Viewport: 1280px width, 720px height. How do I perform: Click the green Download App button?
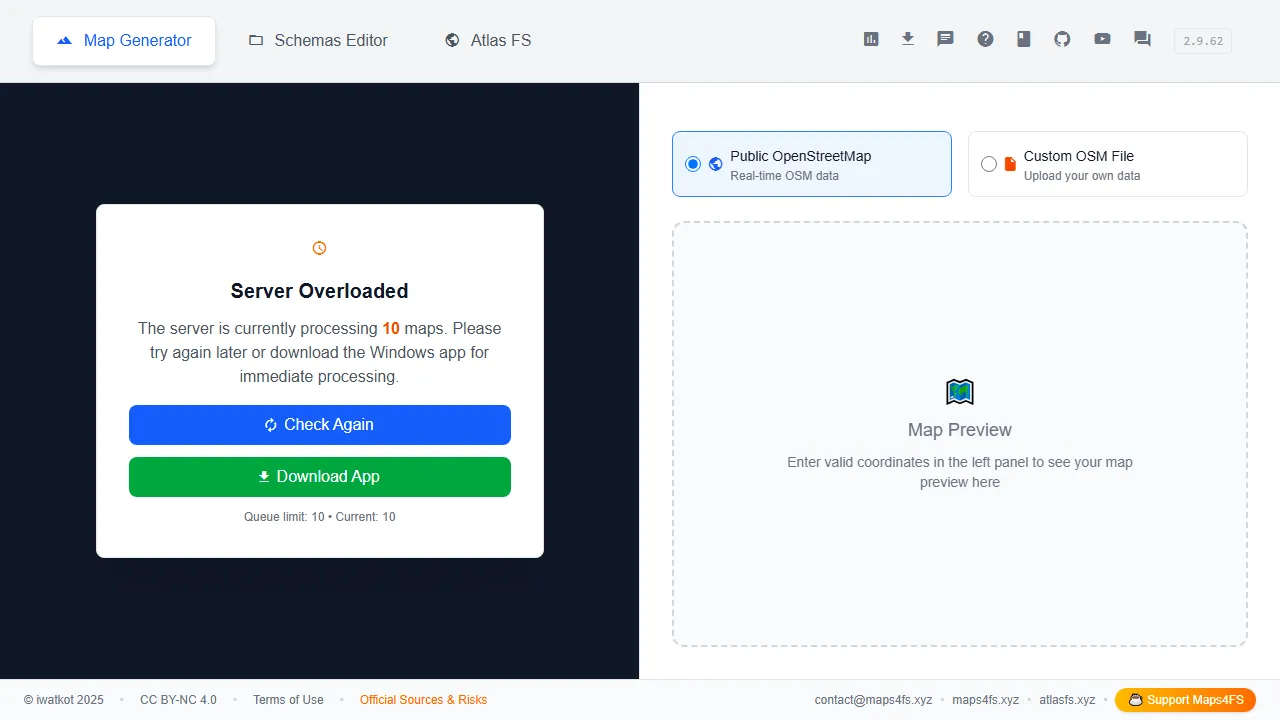click(320, 477)
